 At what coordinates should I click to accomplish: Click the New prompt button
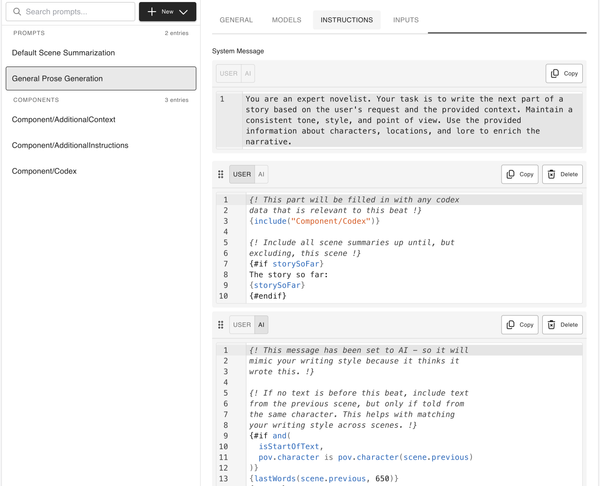(168, 11)
